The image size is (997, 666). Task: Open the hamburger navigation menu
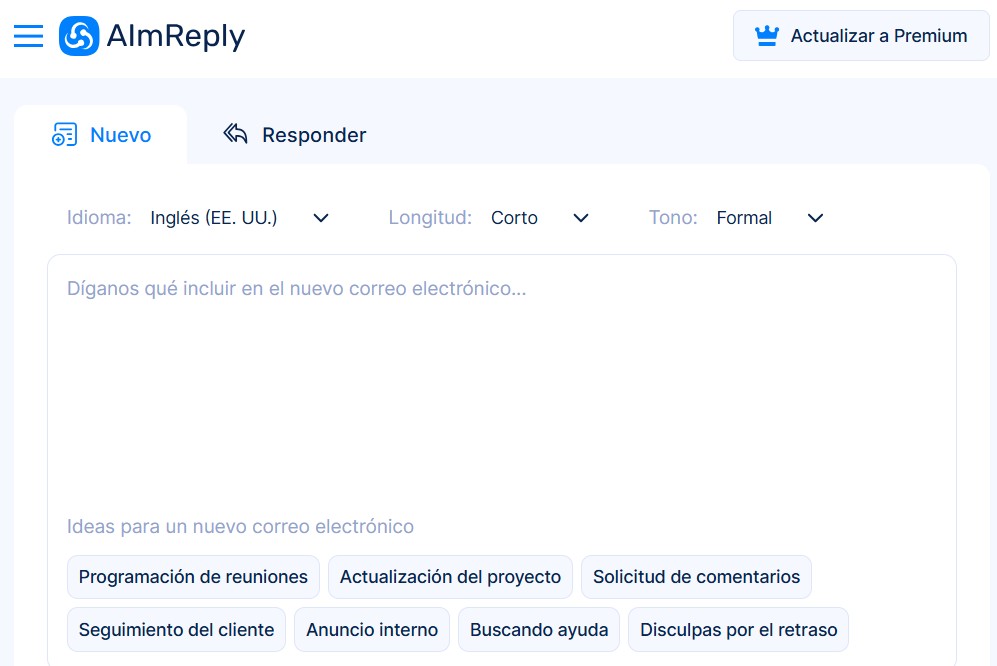coord(28,37)
